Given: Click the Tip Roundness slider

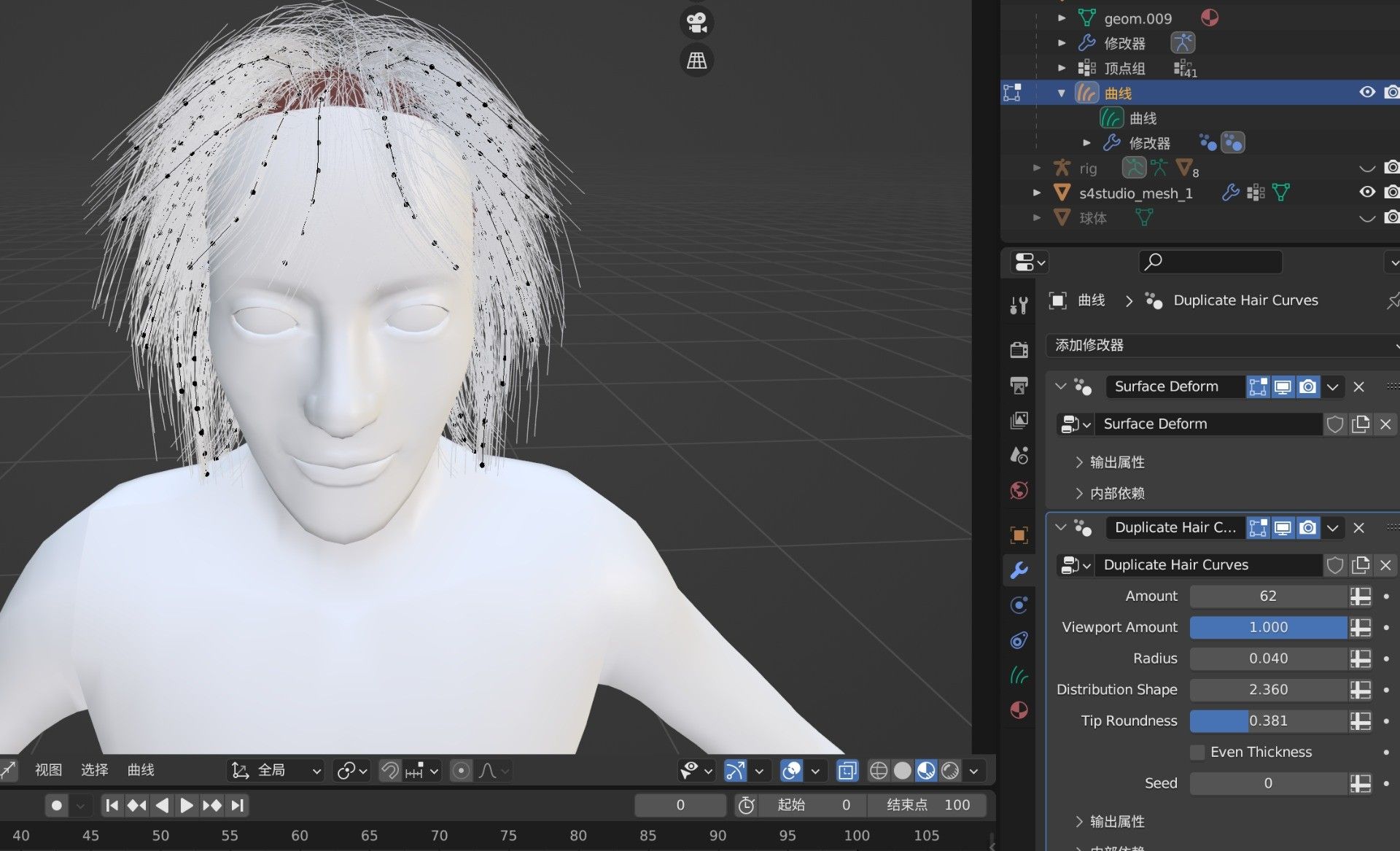Looking at the screenshot, I should (1269, 720).
